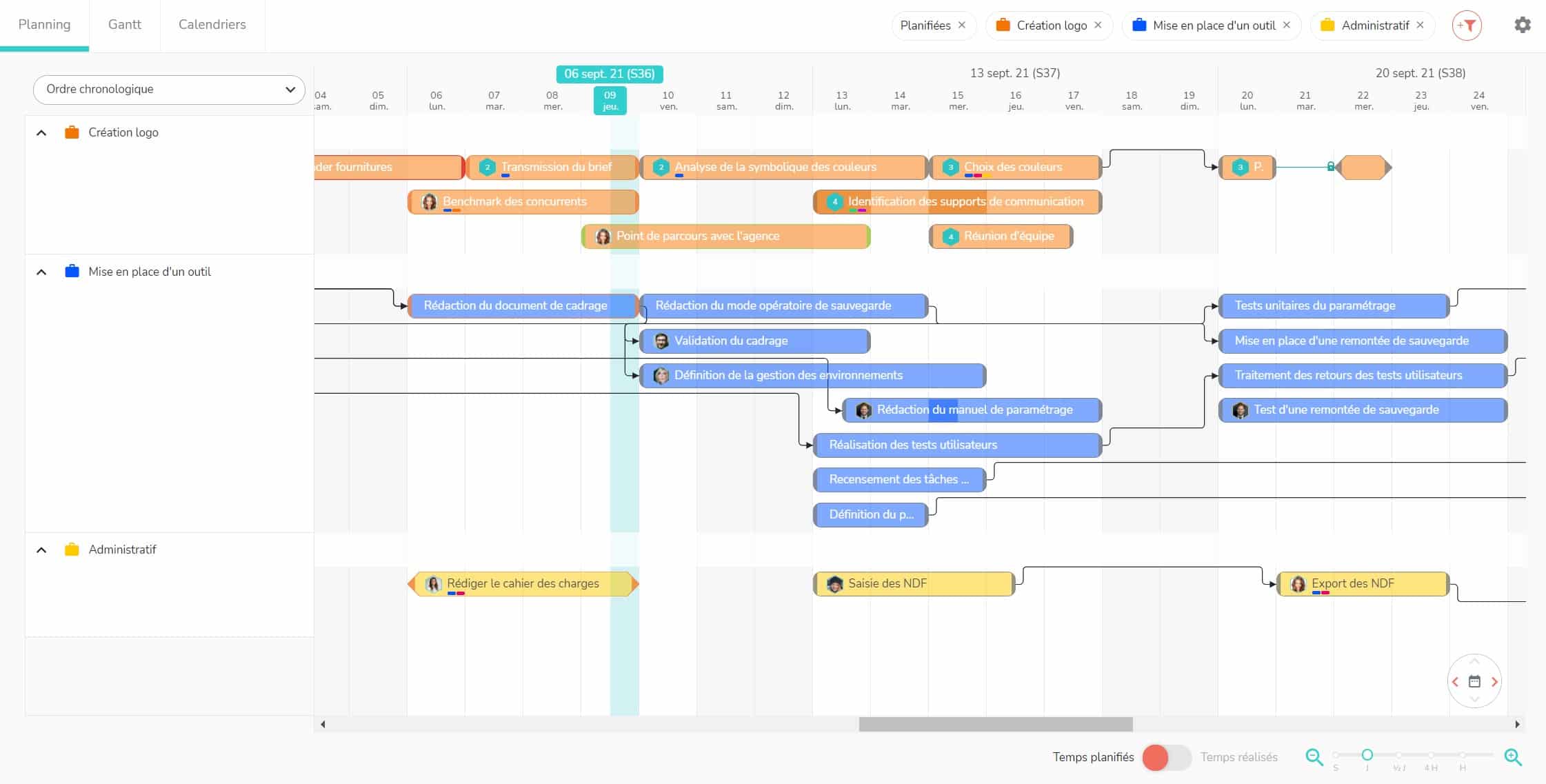Viewport: 1546px width, 784px height.
Task: Click the calendar icon near navigation arrows
Action: coord(1474,682)
